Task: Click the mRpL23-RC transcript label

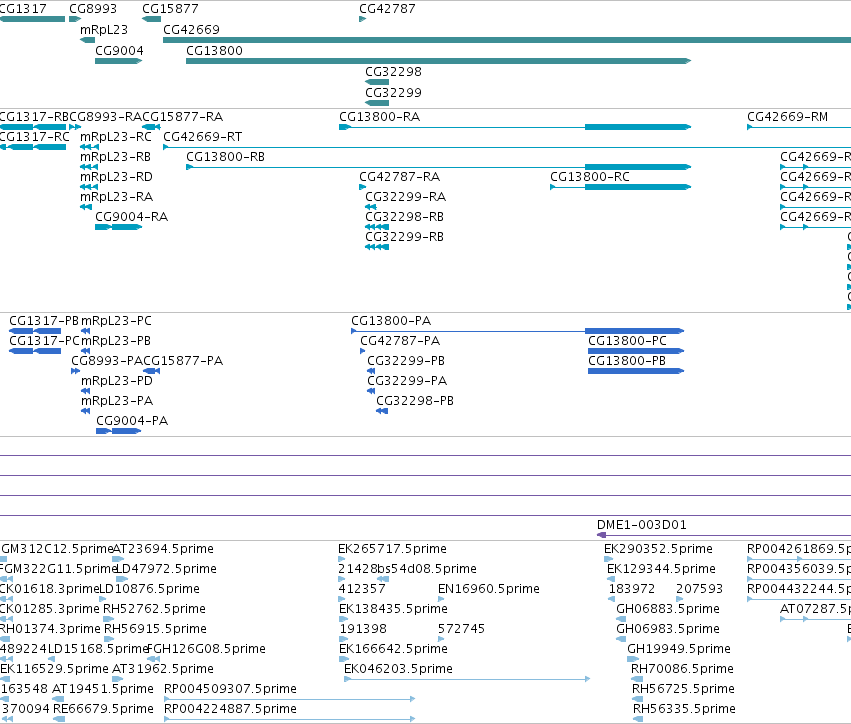Action: (116, 137)
